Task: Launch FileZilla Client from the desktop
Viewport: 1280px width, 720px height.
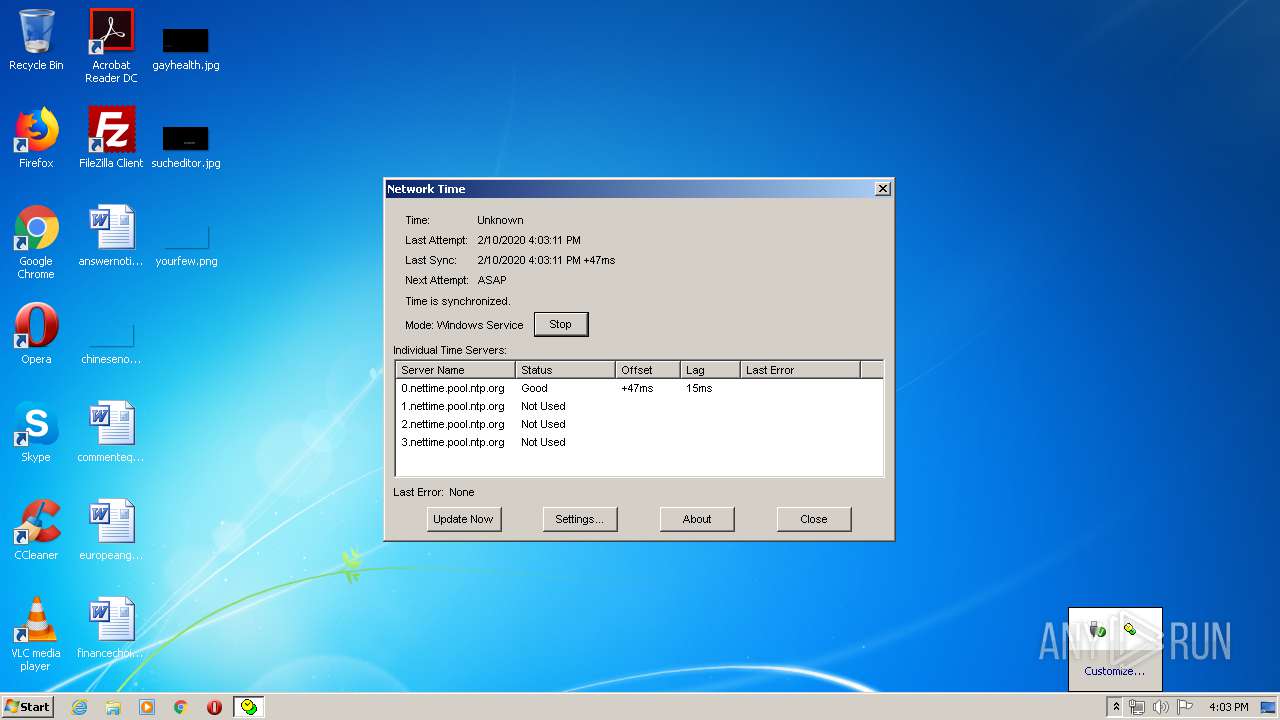Action: coord(111,138)
